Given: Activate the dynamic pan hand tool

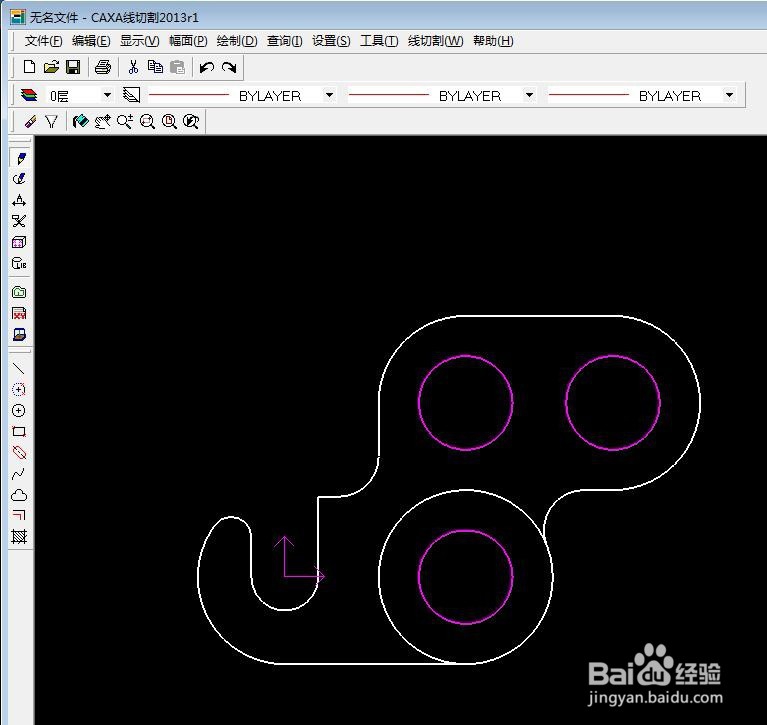Looking at the screenshot, I should click(x=102, y=121).
